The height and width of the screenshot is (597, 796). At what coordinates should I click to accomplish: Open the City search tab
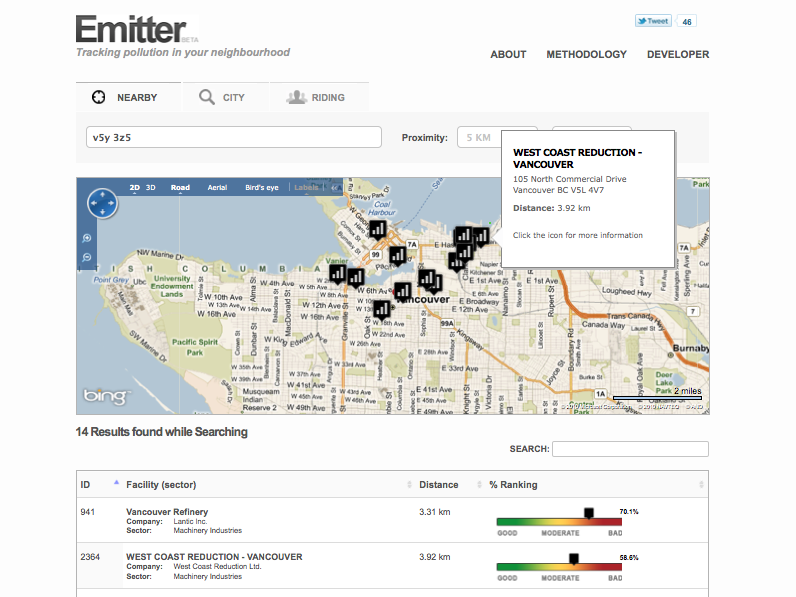(222, 97)
